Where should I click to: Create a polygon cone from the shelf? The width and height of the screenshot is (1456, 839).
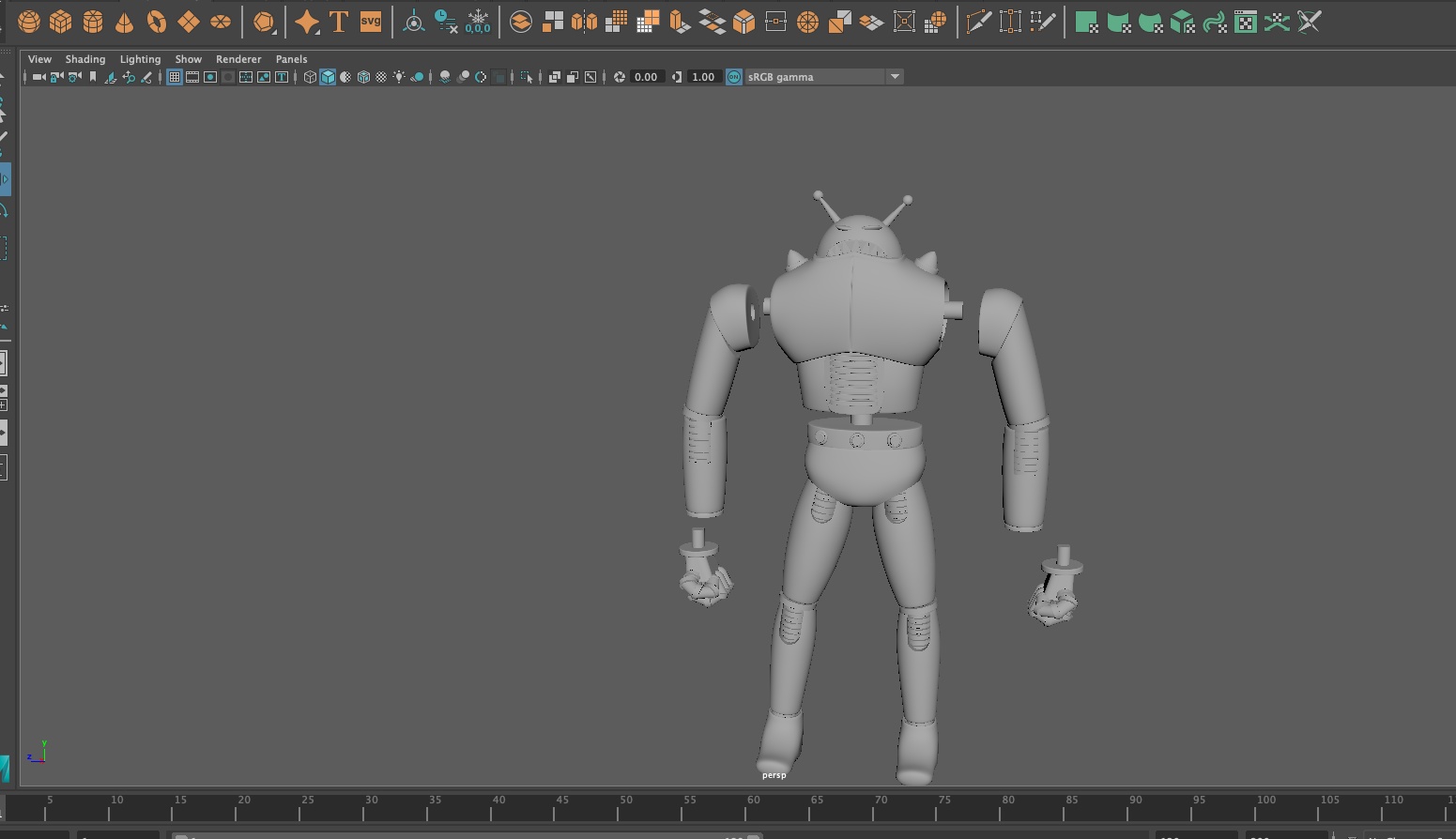pyautogui.click(x=124, y=22)
